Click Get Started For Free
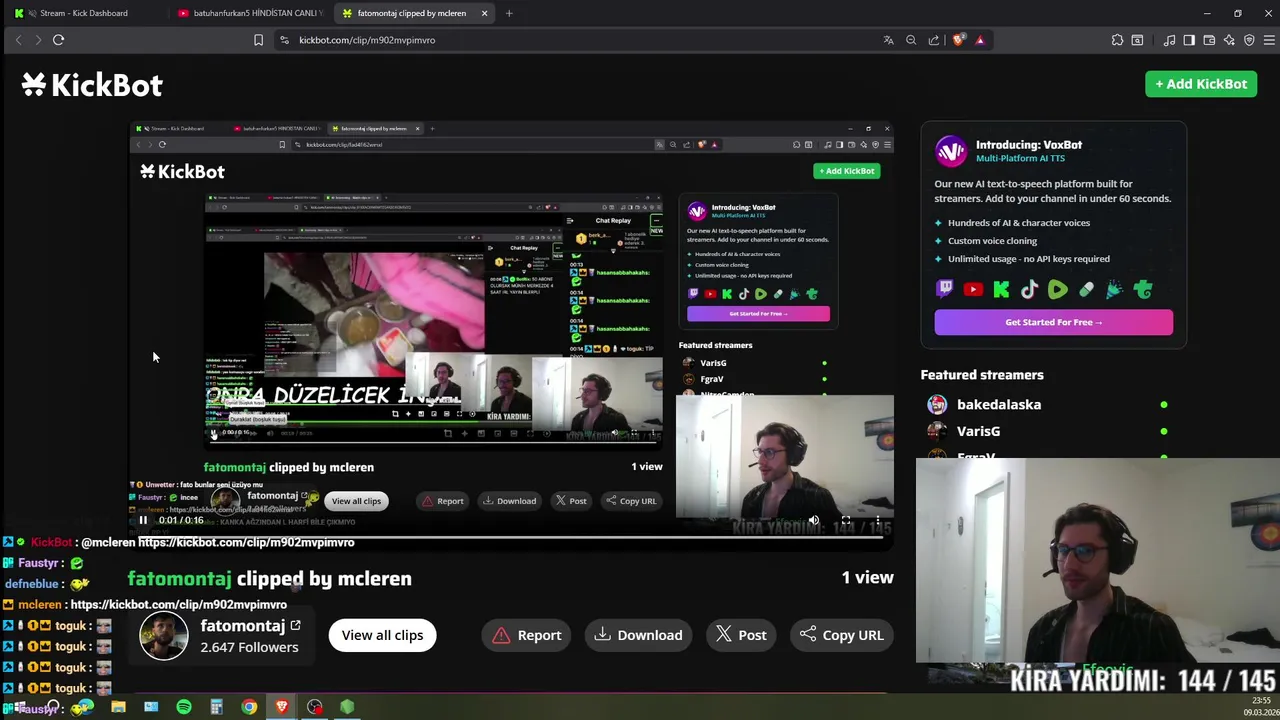The width and height of the screenshot is (1280, 720). click(x=1053, y=322)
